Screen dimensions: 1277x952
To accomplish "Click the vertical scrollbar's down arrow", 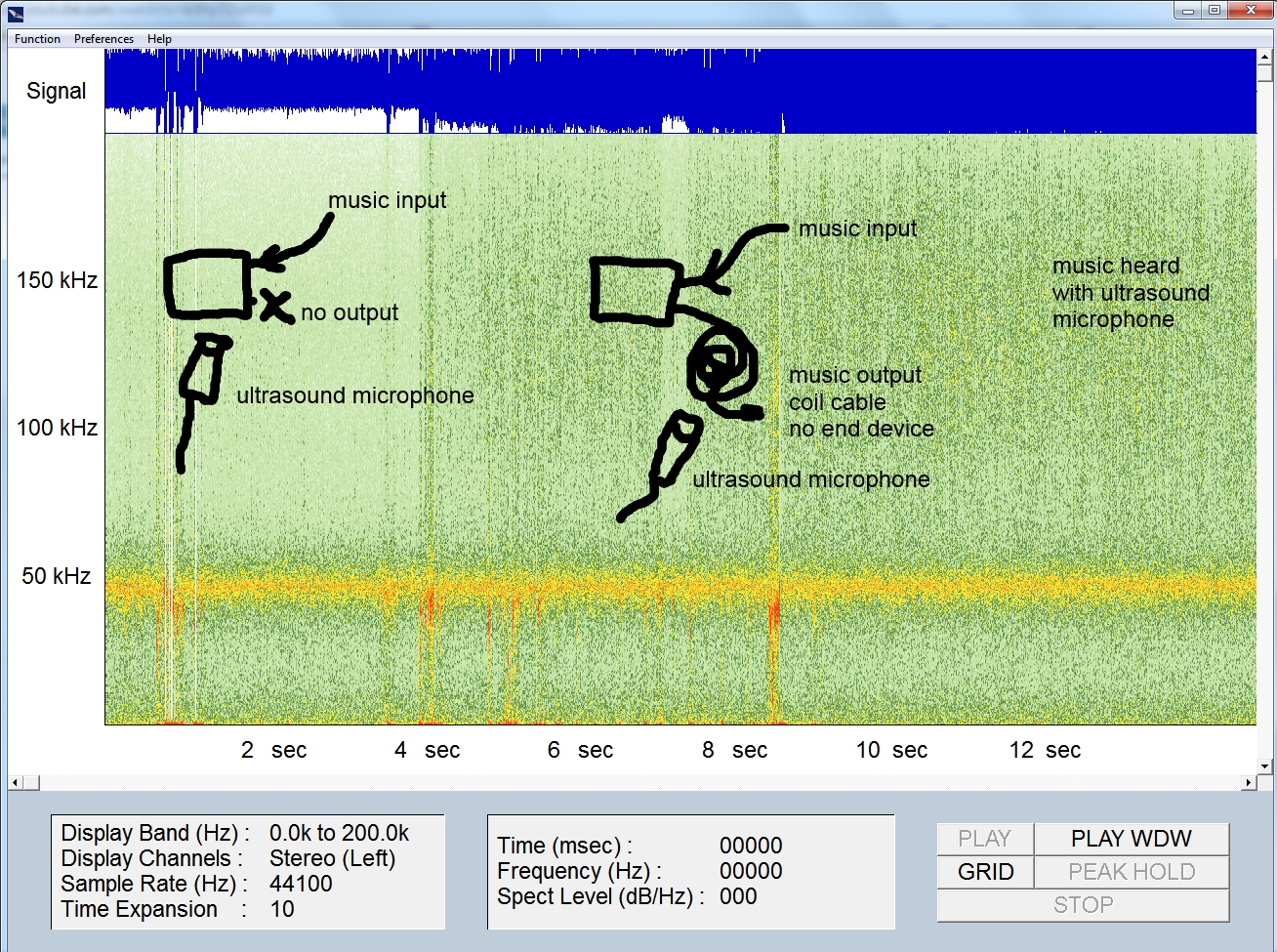I will click(x=1265, y=766).
